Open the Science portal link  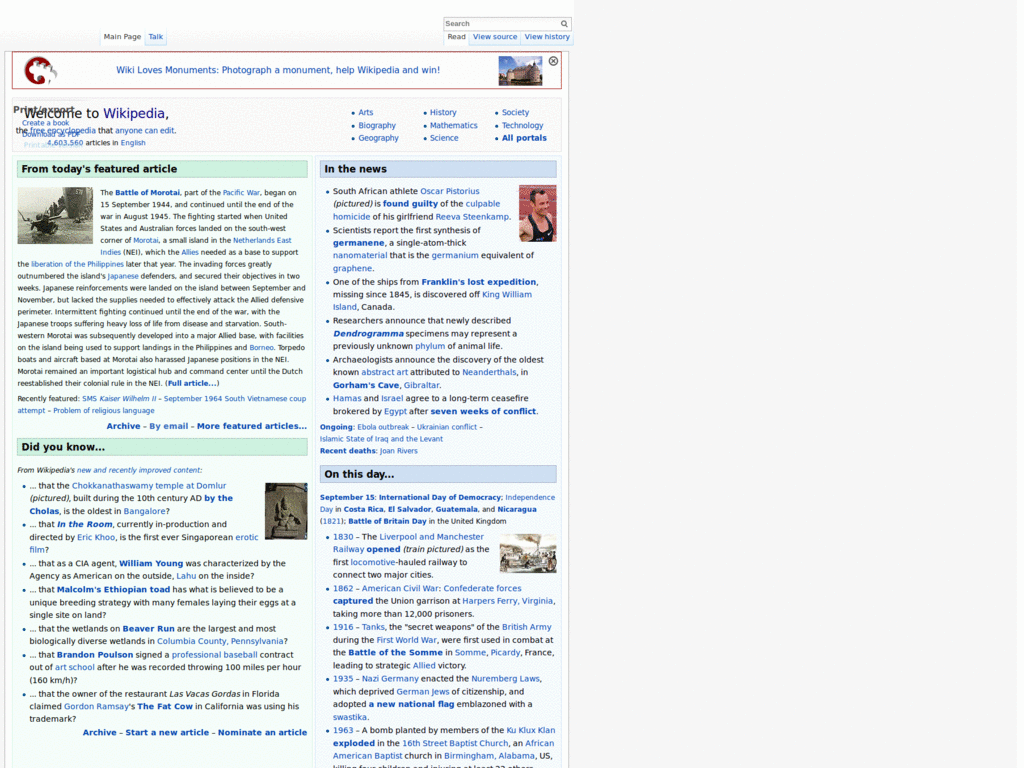point(444,138)
